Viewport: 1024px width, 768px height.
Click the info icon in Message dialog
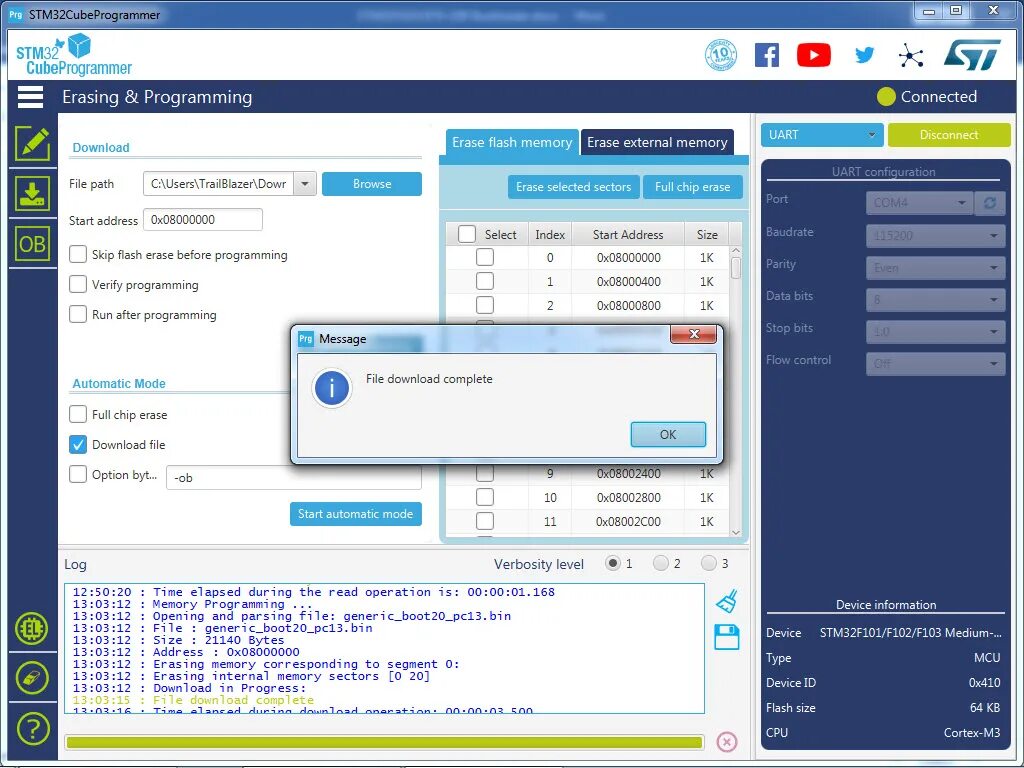[x=332, y=388]
